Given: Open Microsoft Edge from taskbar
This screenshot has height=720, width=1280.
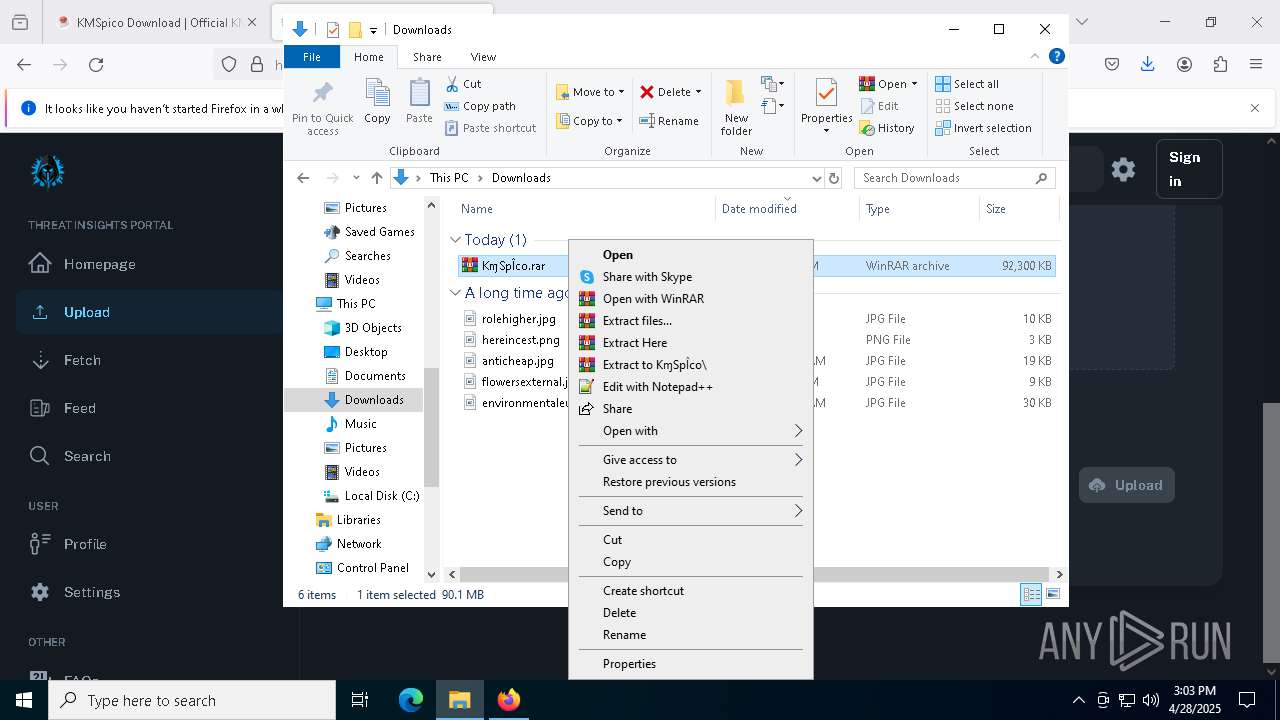Looking at the screenshot, I should [411, 700].
